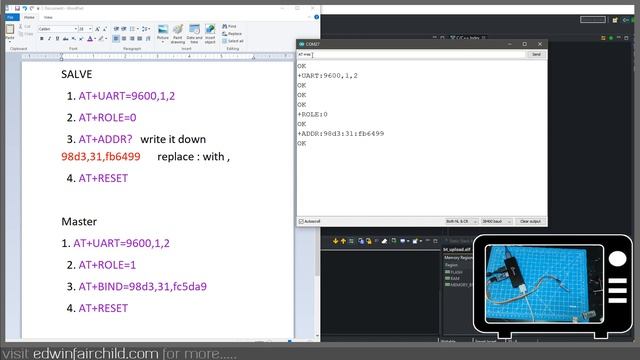Click the Paste button in WordPad ribbon
This screenshot has height=360, width=640.
(x=10, y=33)
